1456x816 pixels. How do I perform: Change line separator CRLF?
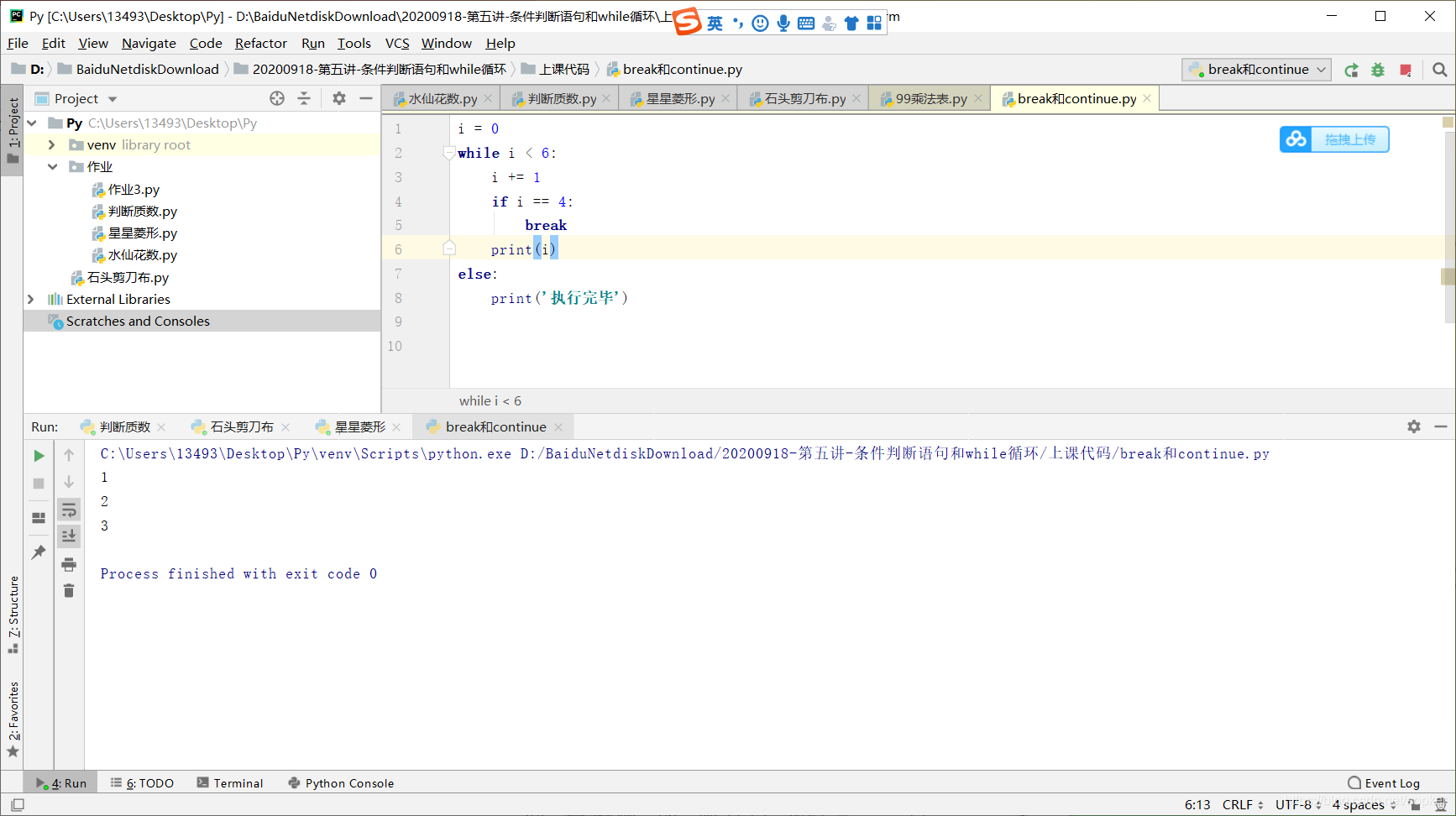[1243, 805]
